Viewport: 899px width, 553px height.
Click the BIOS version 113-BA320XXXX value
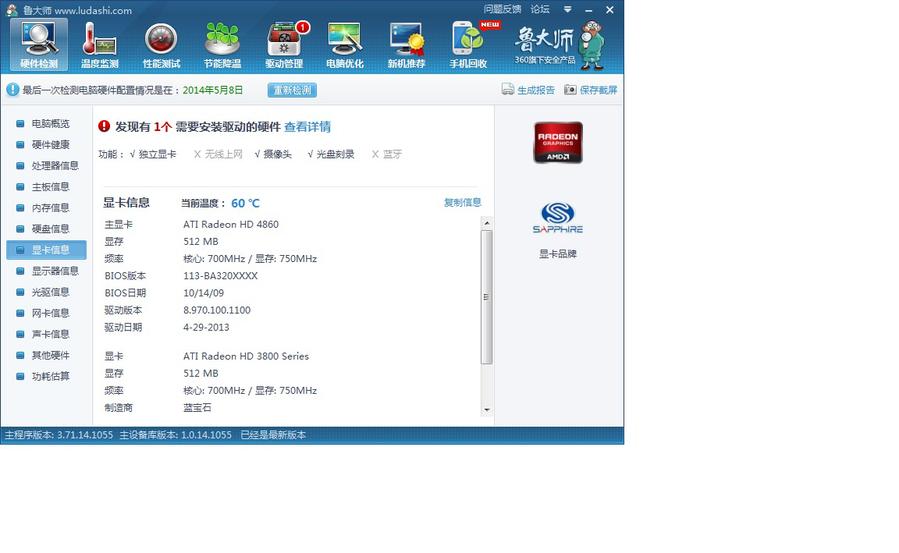pyautogui.click(x=220, y=276)
